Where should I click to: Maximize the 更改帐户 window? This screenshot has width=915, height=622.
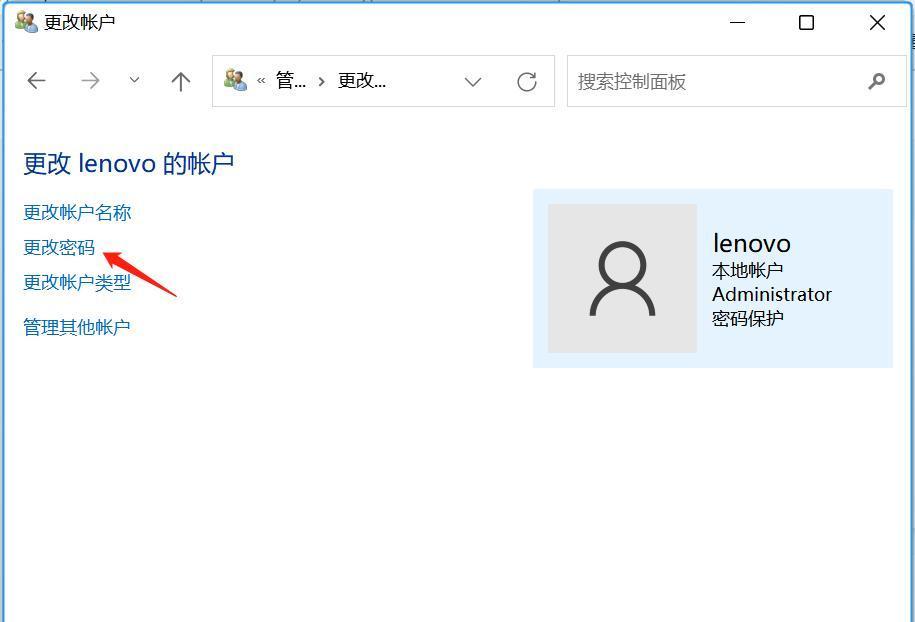(806, 23)
